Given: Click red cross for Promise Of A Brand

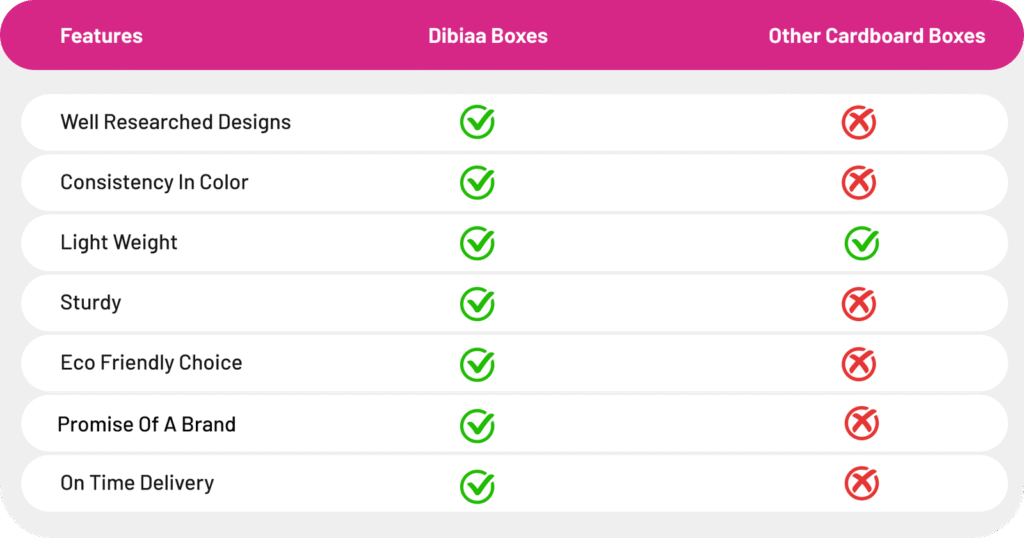Looking at the screenshot, I should (861, 424).
